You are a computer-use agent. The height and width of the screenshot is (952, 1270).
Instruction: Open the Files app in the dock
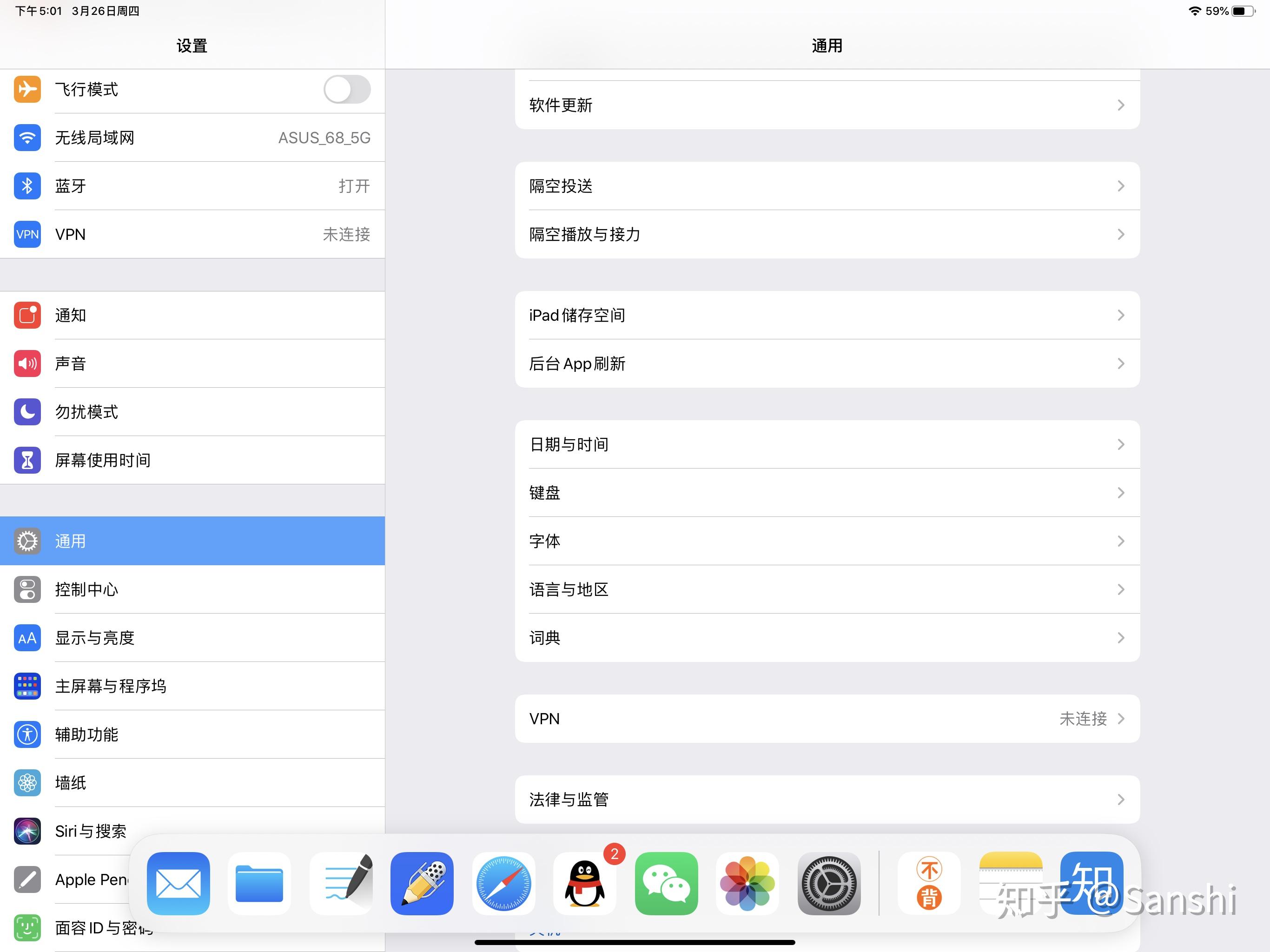click(259, 884)
